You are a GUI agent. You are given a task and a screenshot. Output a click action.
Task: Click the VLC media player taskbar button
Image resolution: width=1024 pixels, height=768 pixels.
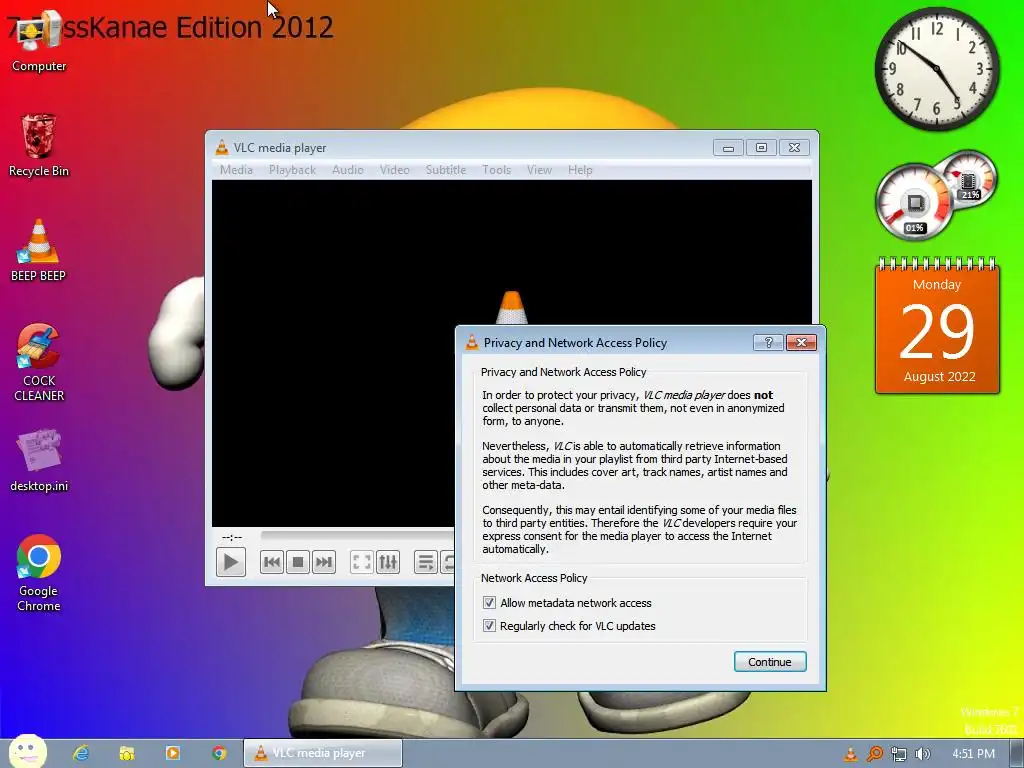[x=323, y=753]
